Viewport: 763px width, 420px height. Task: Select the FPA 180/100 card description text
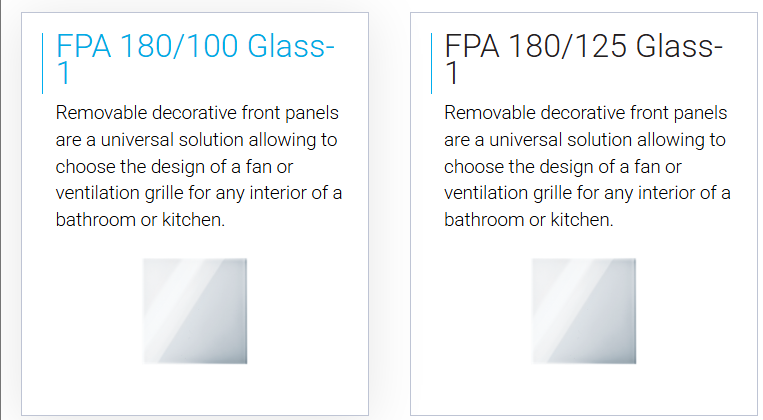click(x=199, y=166)
